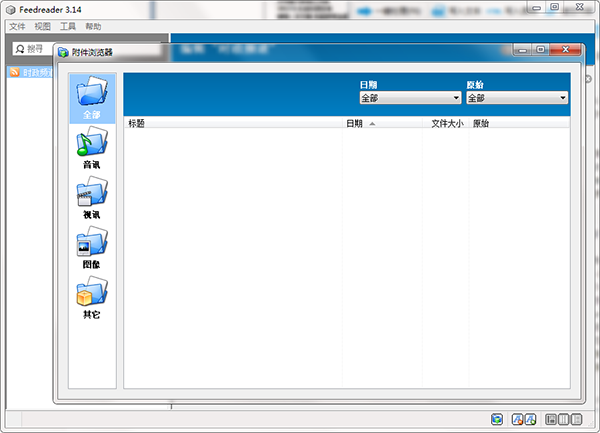Select the 图像 image folder icon
This screenshot has height=433, width=600.
(x=92, y=247)
